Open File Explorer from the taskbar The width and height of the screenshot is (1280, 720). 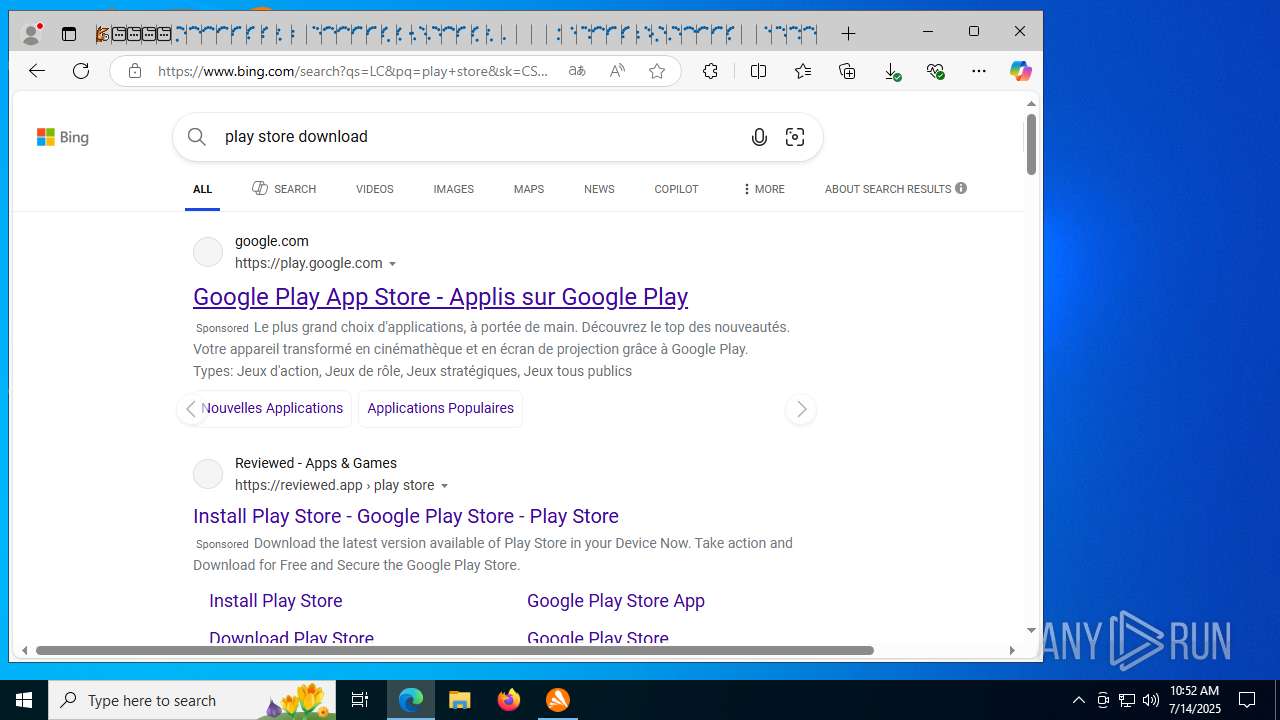click(x=460, y=700)
